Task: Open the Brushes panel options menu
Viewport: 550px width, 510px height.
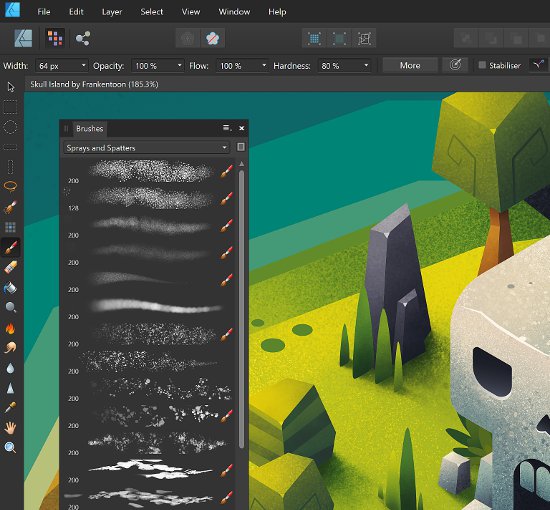Action: coord(227,128)
